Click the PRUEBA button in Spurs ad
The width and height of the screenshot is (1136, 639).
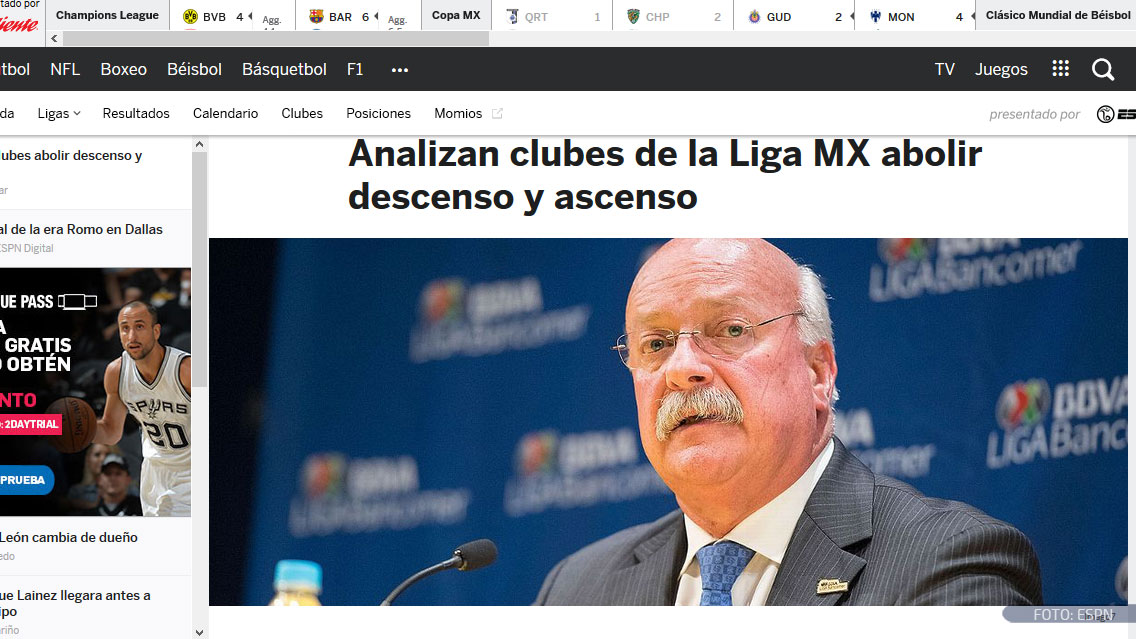tap(22, 480)
